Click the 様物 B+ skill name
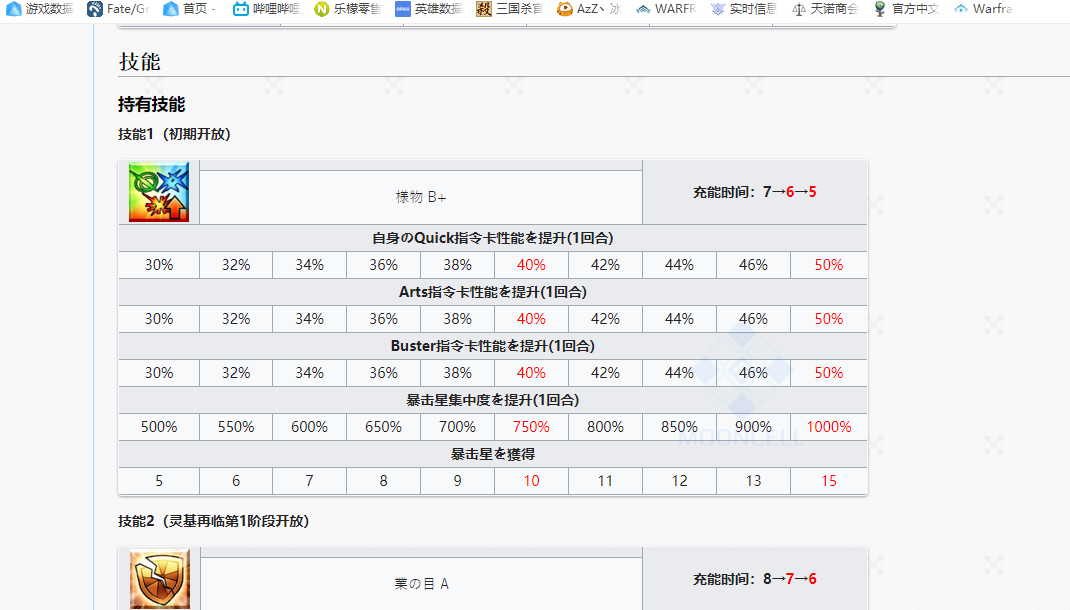 click(420, 197)
